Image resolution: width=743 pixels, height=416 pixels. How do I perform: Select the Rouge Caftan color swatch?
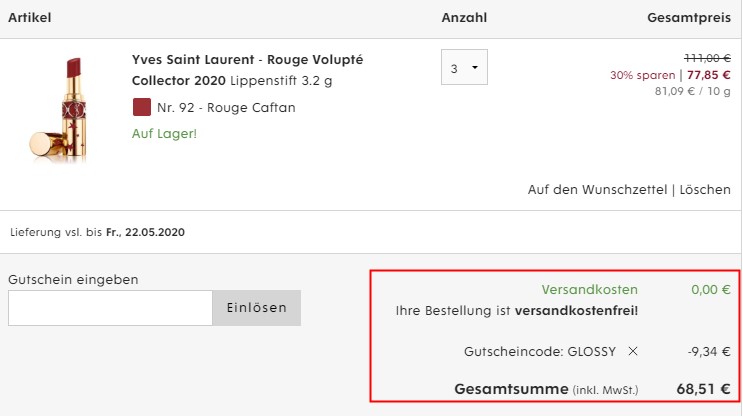(x=142, y=107)
